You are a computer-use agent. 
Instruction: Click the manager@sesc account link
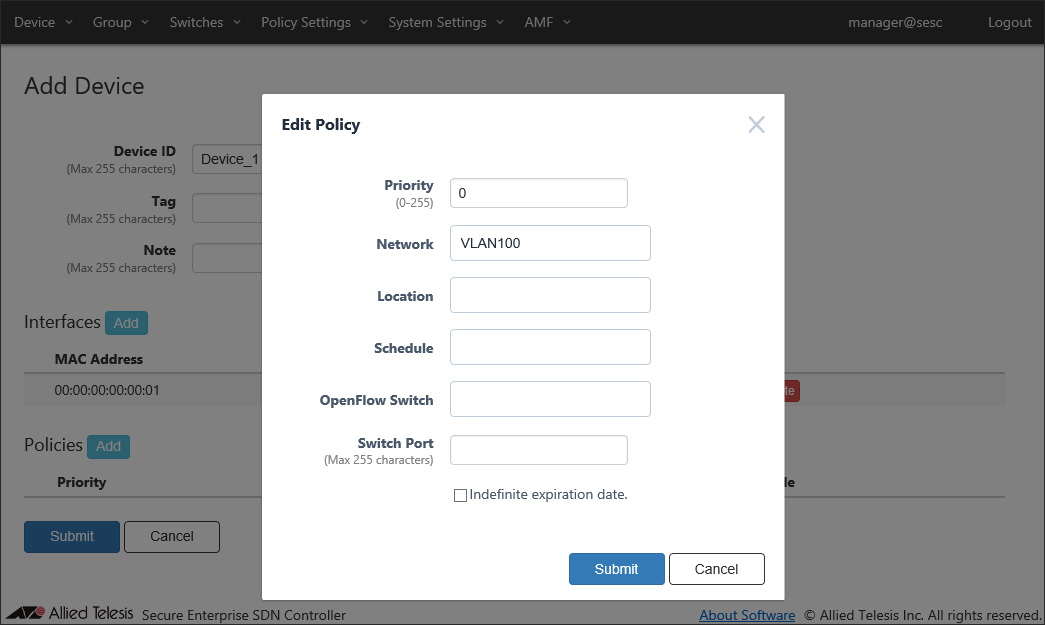[x=895, y=22]
